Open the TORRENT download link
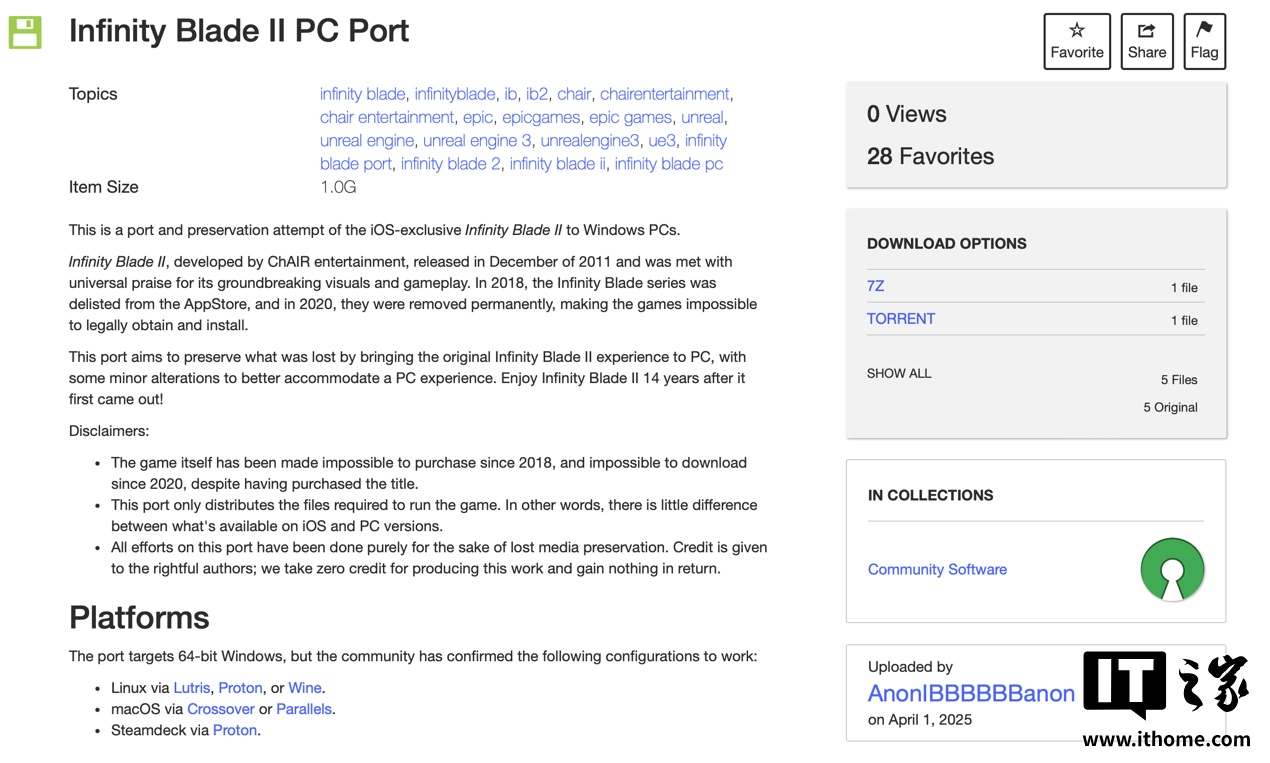 point(901,319)
